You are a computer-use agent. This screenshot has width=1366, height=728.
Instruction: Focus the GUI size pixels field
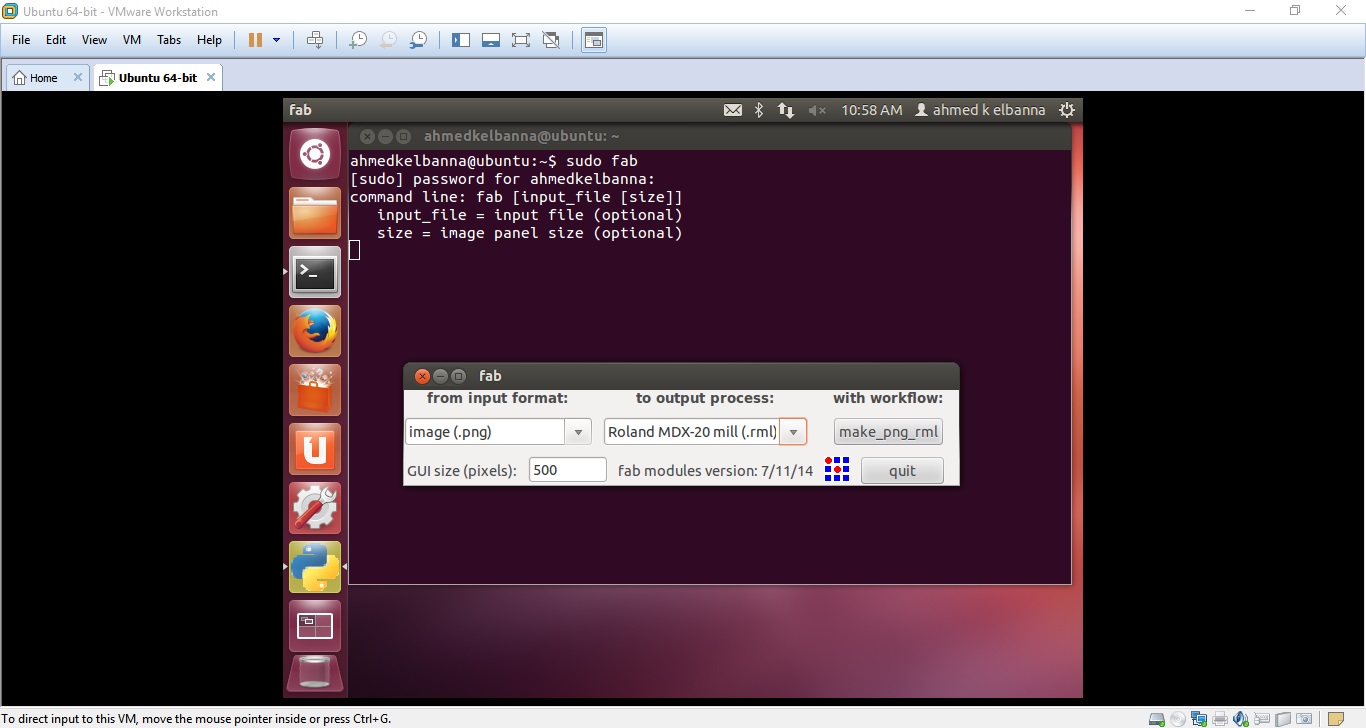[x=567, y=470]
